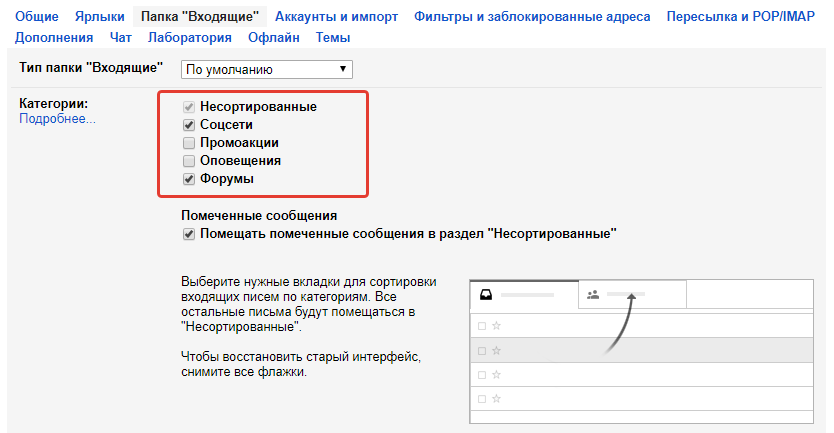Switch to the Ярлыки tab
This screenshot has width=834, height=433.
pyautogui.click(x=100, y=17)
